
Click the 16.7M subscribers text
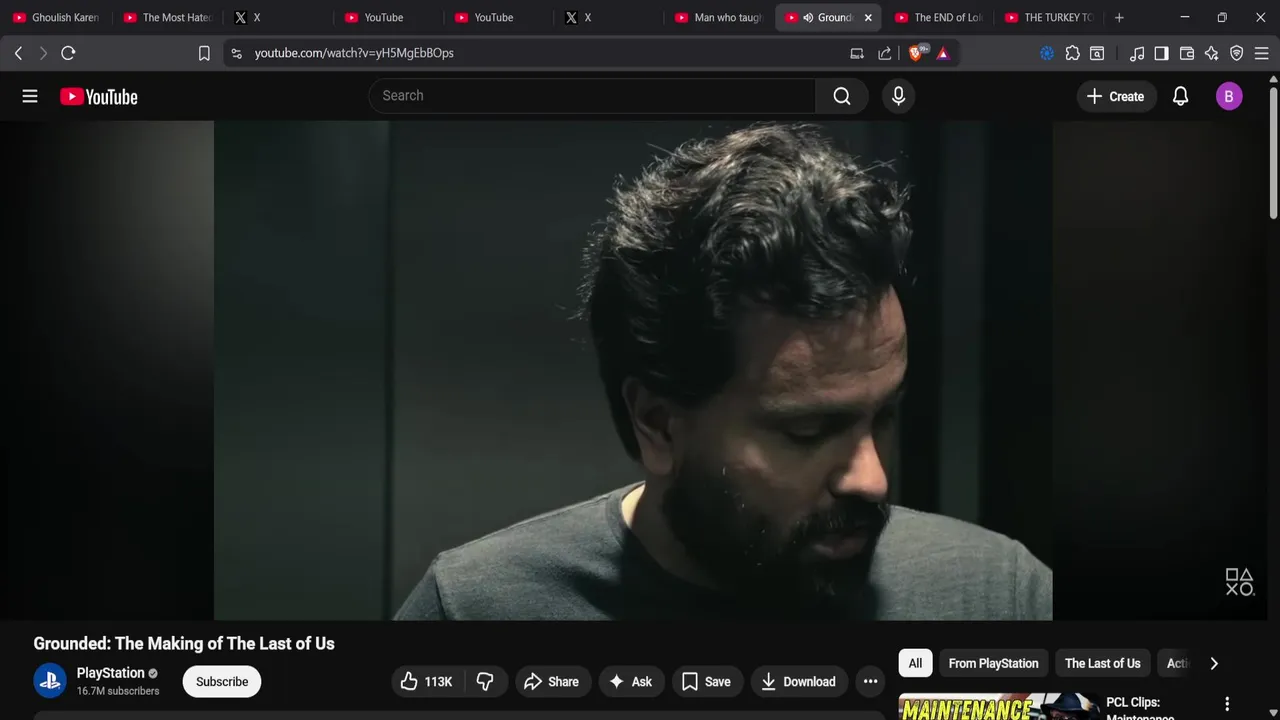pos(118,691)
